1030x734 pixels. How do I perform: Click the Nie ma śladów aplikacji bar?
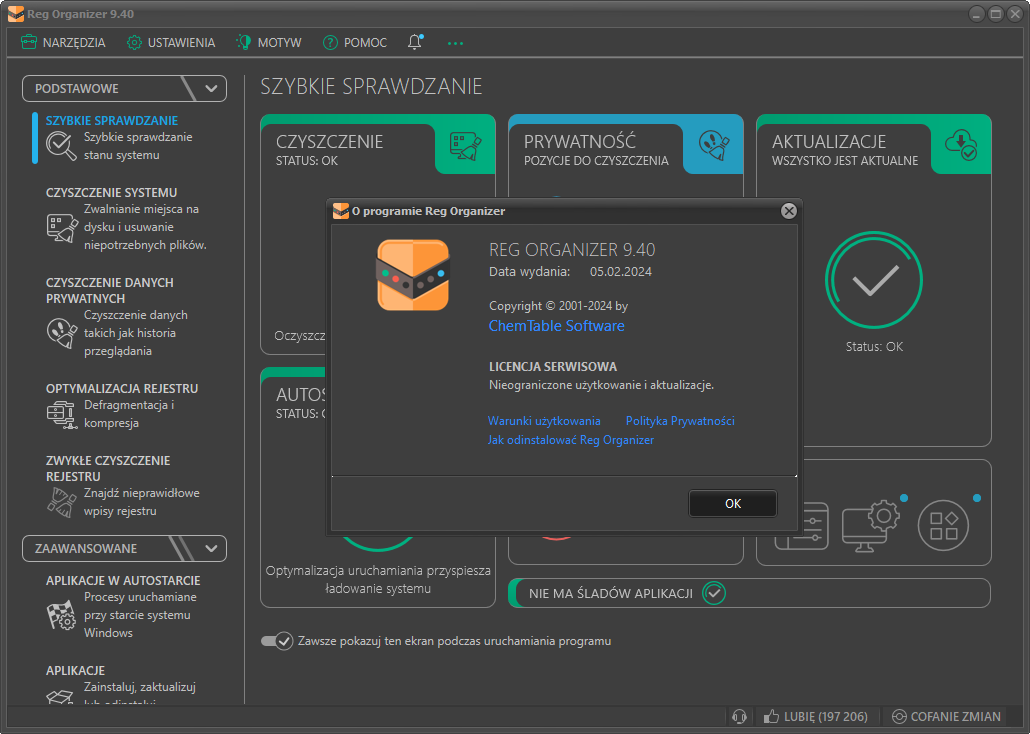(x=750, y=593)
